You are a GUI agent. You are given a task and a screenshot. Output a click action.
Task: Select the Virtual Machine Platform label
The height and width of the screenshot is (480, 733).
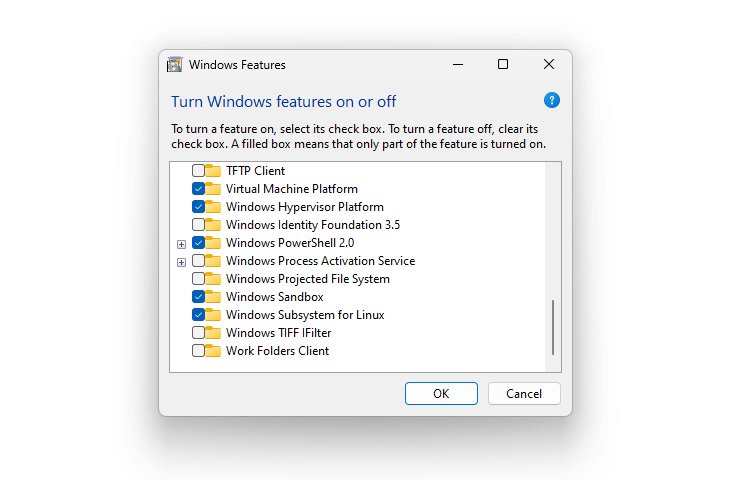tap(292, 189)
